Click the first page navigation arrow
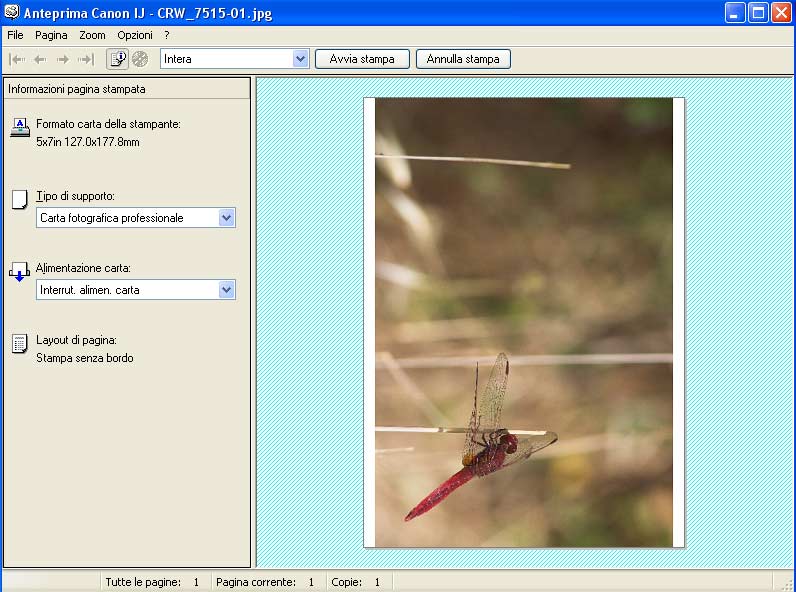This screenshot has height=592, width=796. point(17,59)
